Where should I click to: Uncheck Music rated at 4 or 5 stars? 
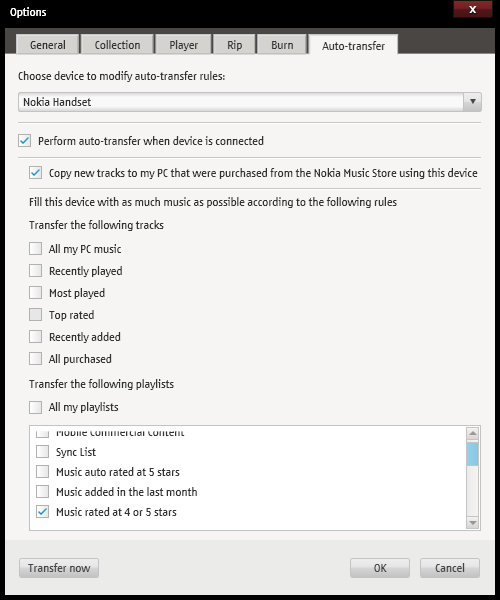[x=42, y=512]
